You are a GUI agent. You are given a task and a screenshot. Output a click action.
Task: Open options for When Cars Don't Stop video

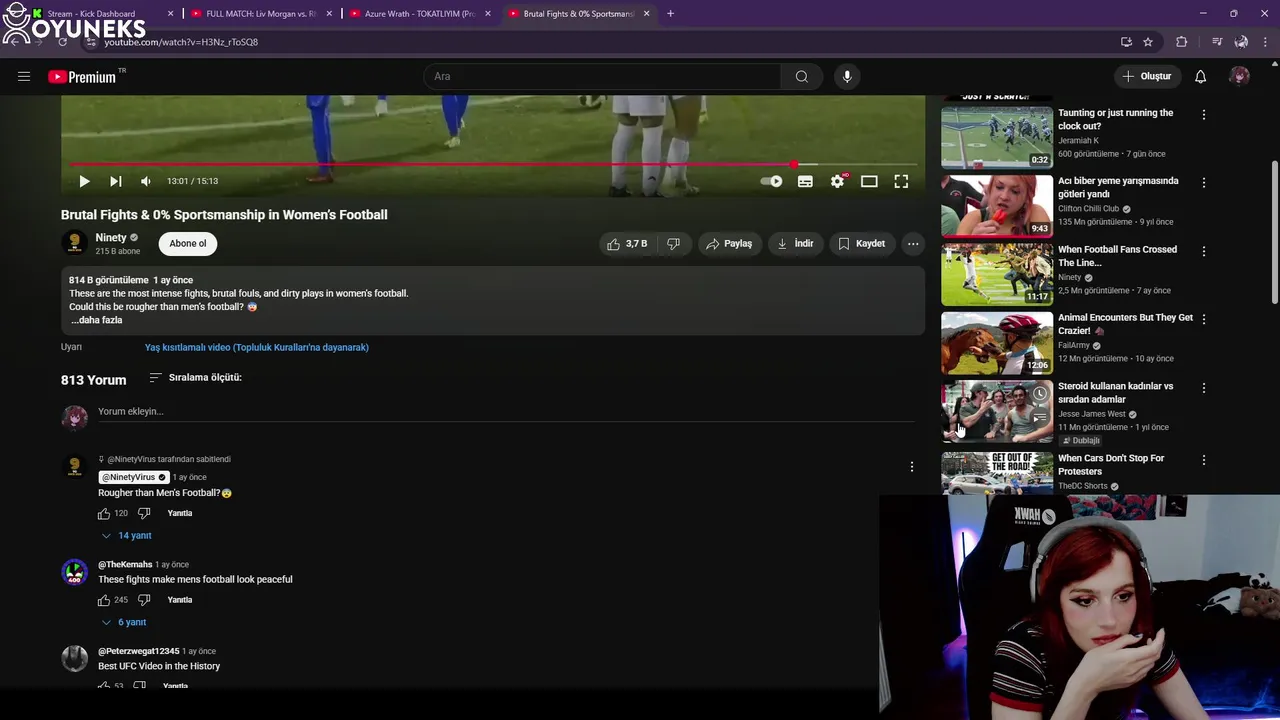tap(1203, 460)
